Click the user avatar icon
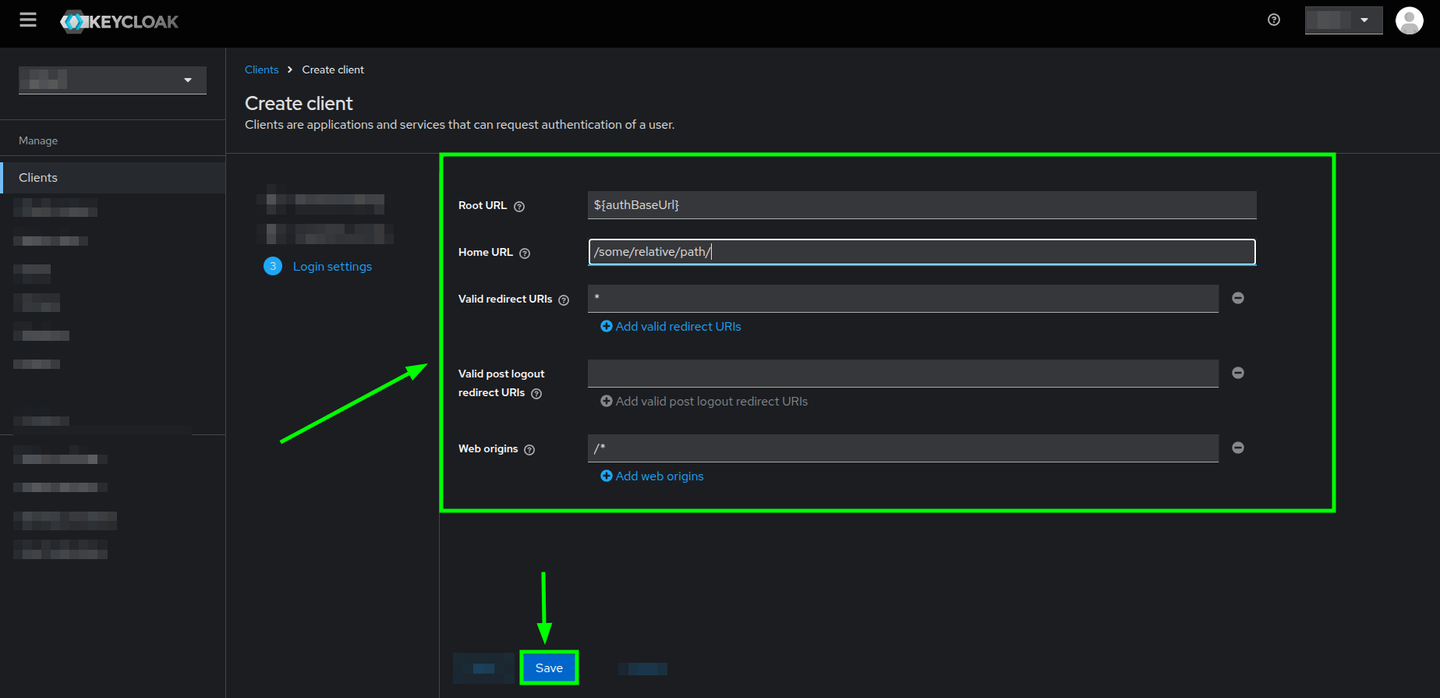Screen dimensions: 1440x698 pos(1408,19)
